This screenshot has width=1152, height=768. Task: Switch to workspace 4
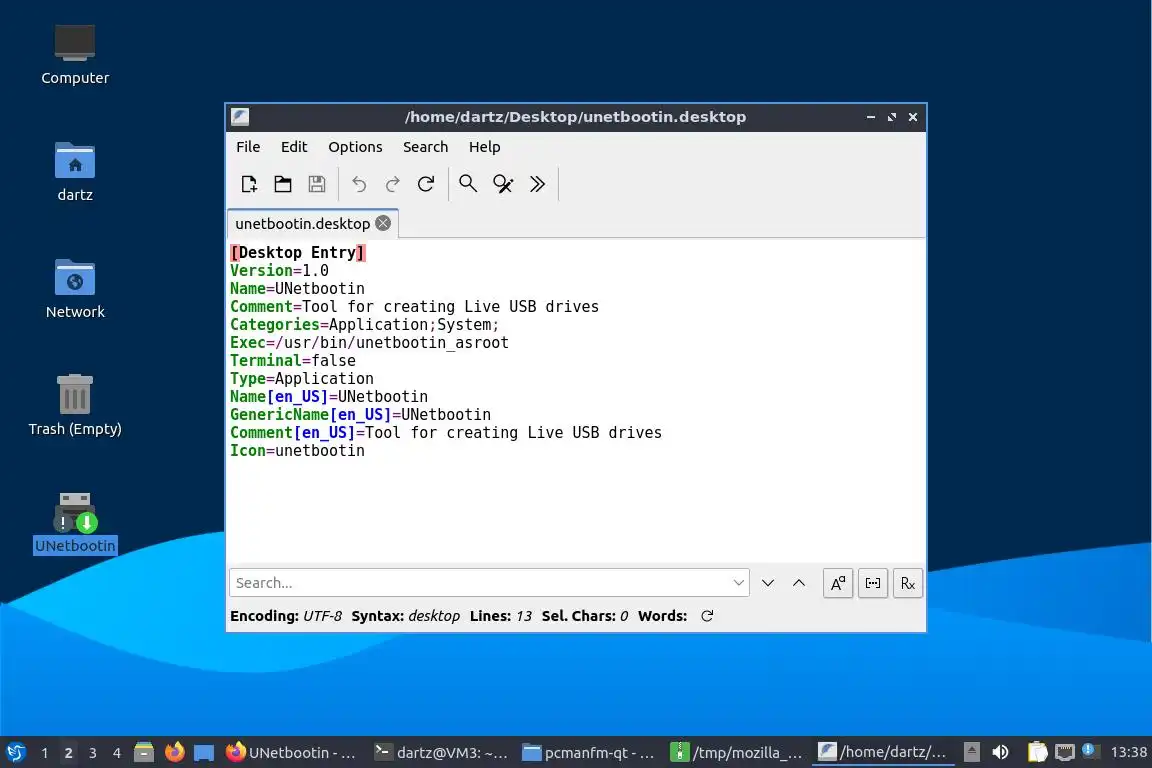pyautogui.click(x=117, y=753)
